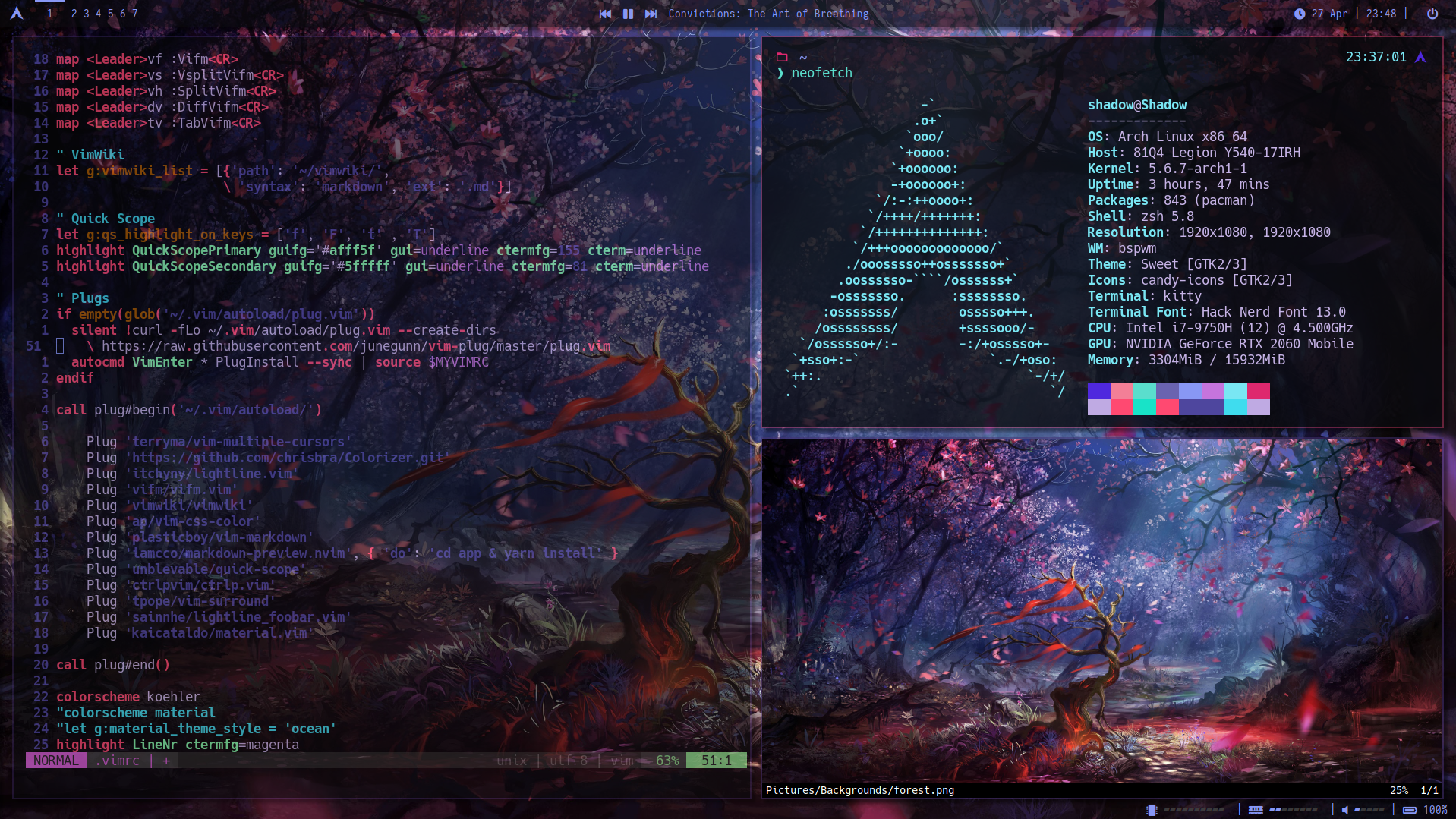Click the 1/1 image counter
This screenshot has height=819, width=1456.
[1429, 790]
